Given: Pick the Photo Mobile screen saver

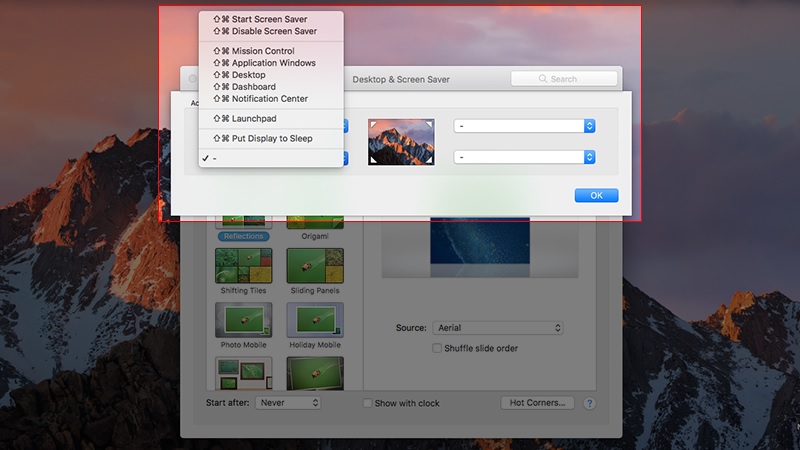Looking at the screenshot, I should (x=243, y=320).
